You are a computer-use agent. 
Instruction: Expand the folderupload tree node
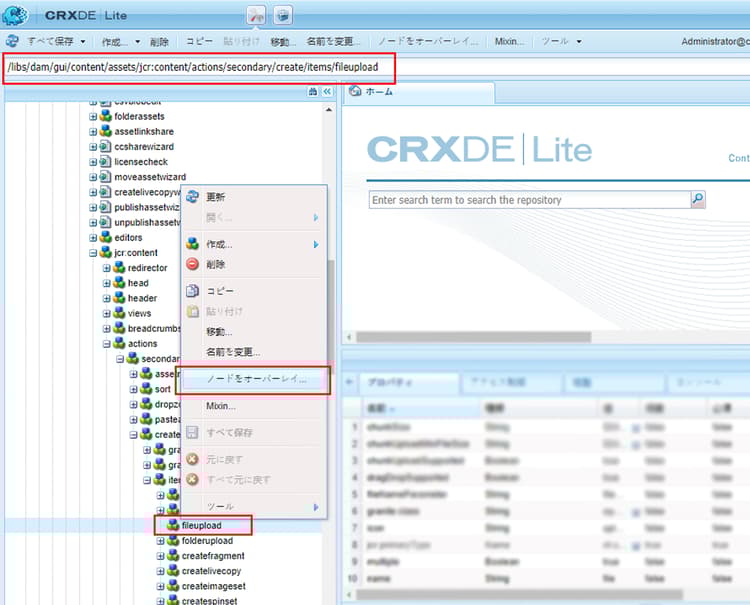(161, 541)
